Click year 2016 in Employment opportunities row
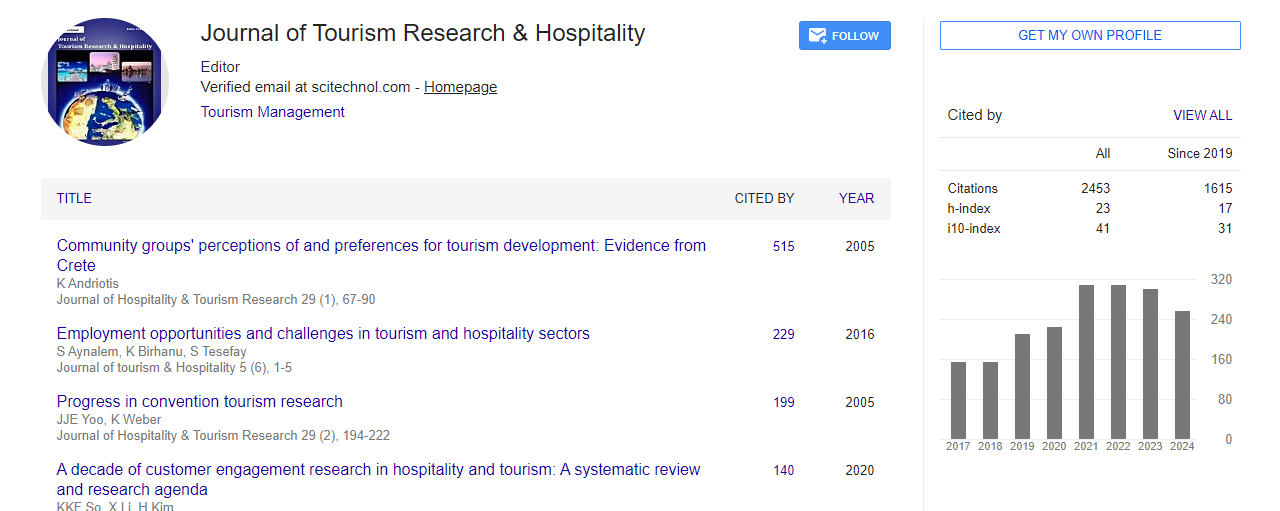The width and height of the screenshot is (1280, 511). coord(860,334)
